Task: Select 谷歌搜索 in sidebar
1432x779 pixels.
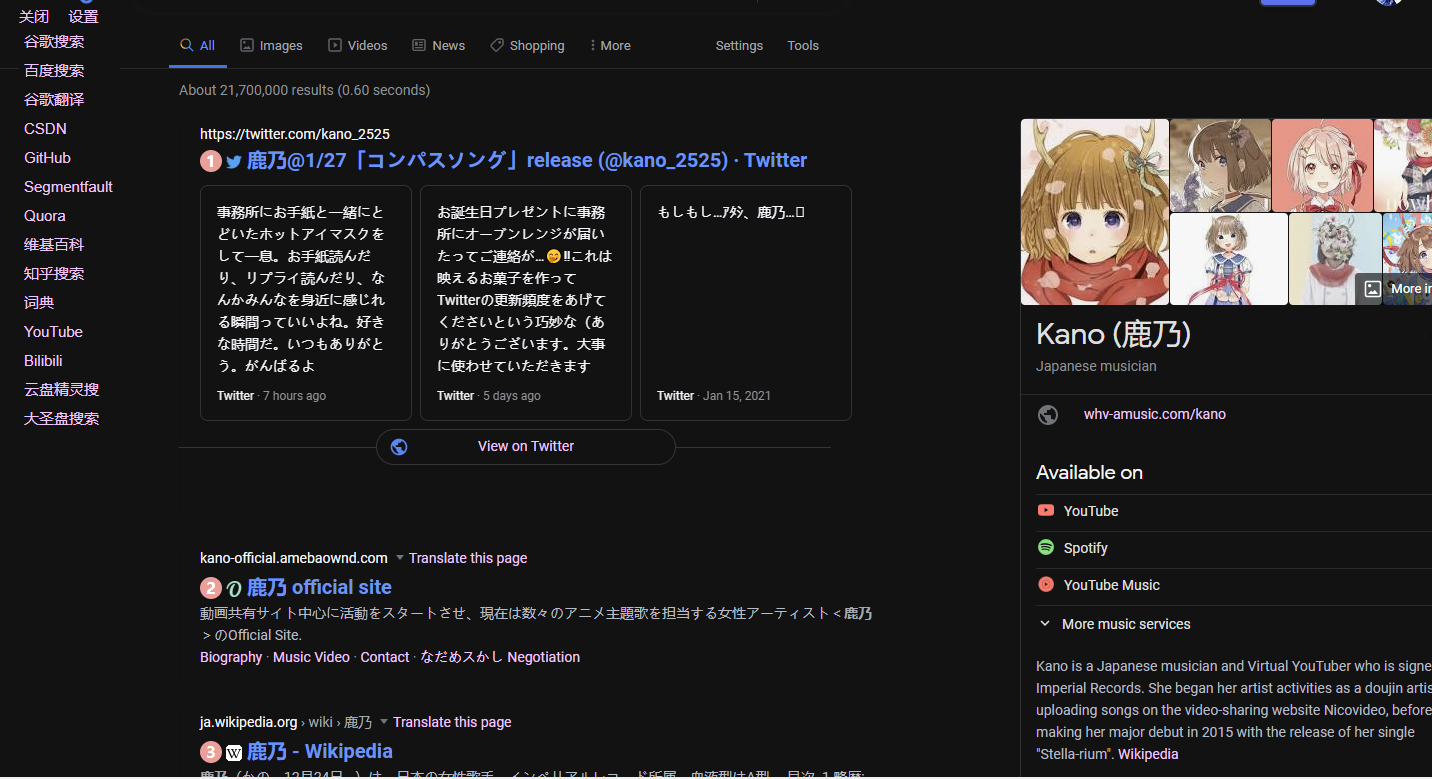Action: 54,42
